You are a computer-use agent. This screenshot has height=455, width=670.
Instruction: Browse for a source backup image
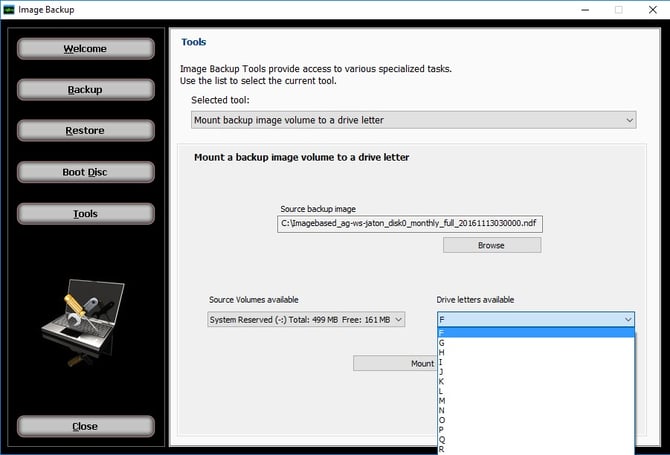491,245
